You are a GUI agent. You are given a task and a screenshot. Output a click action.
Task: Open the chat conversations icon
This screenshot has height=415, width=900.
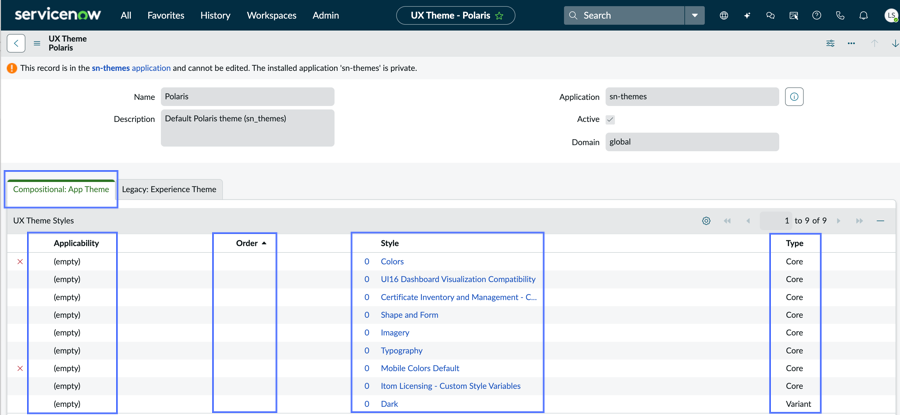770,16
